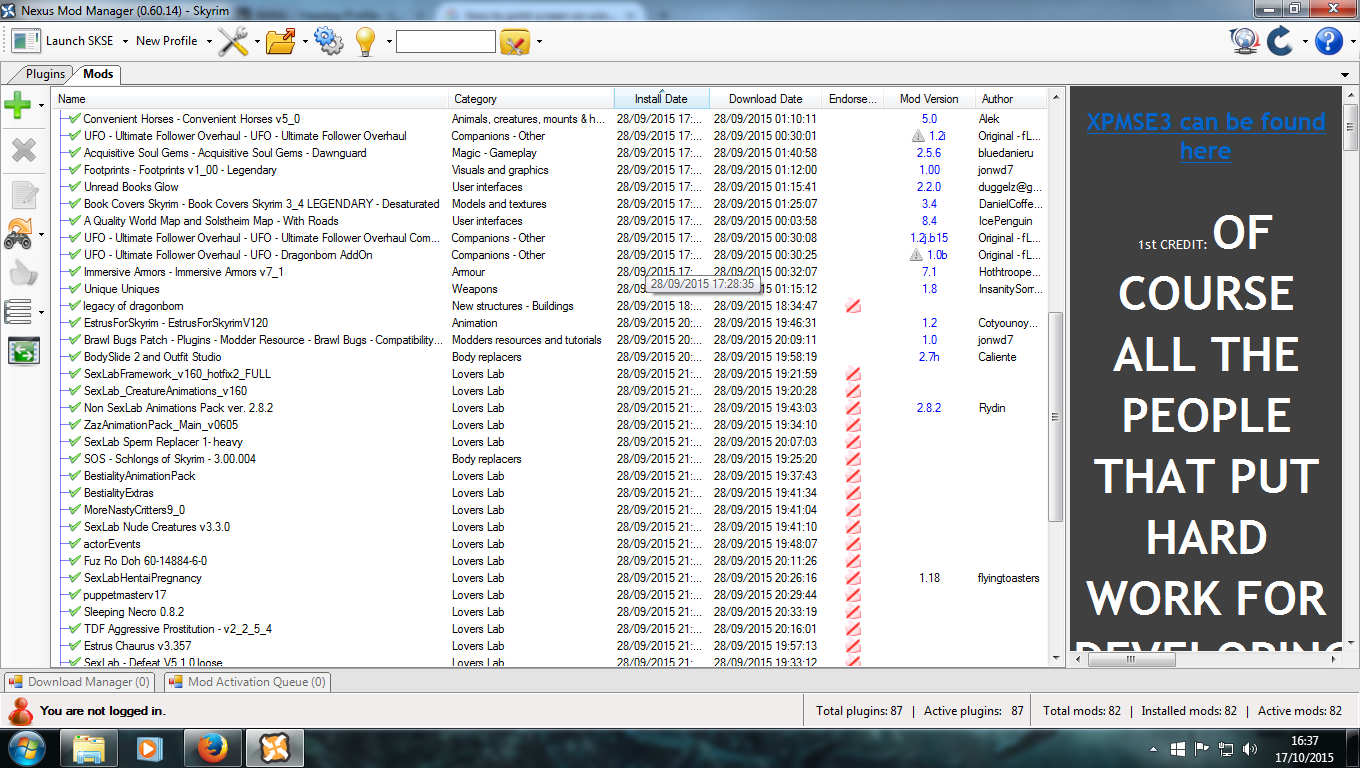Open dropdown arrow next to folder icon

[x=305, y=42]
